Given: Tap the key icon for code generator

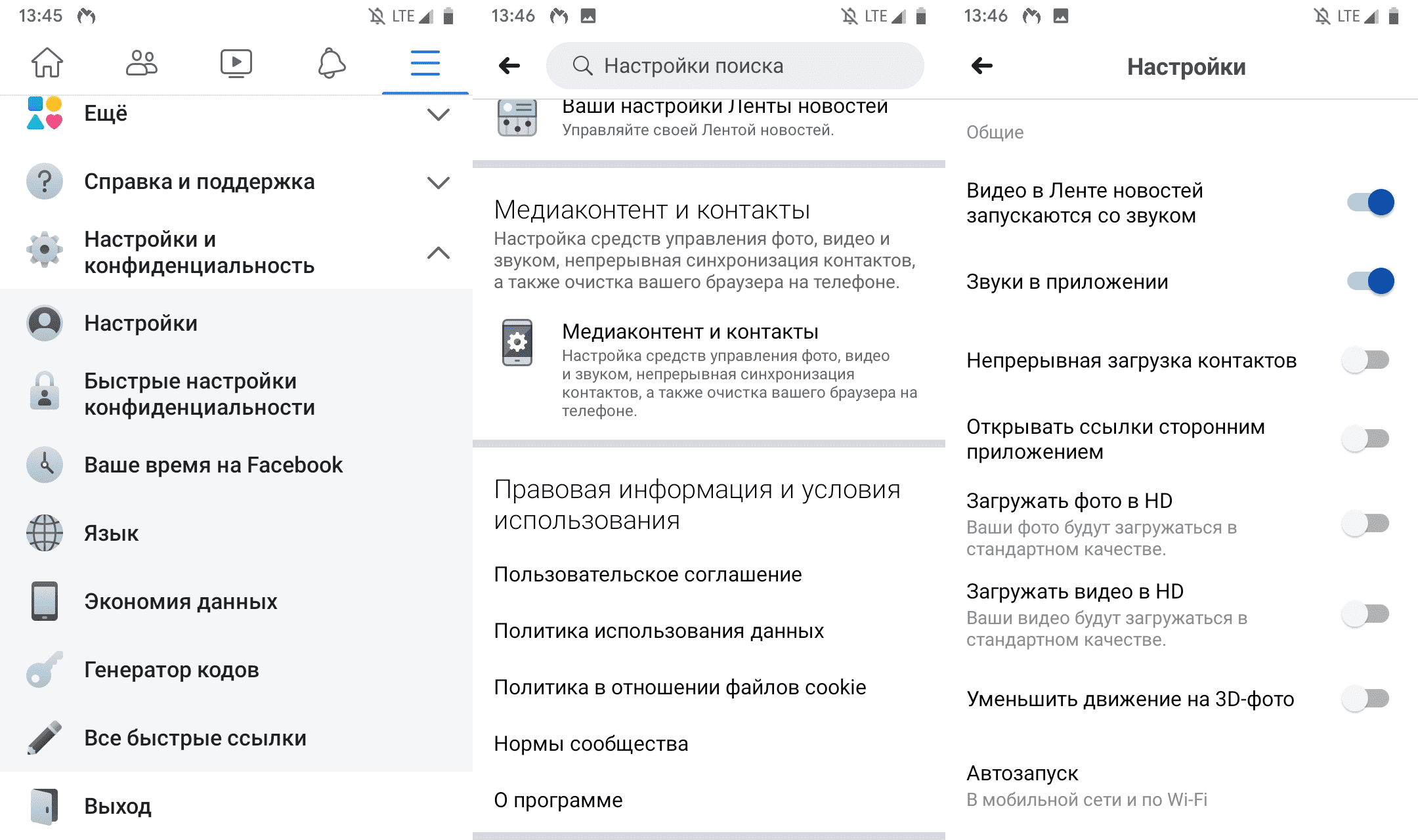Looking at the screenshot, I should tap(45, 669).
